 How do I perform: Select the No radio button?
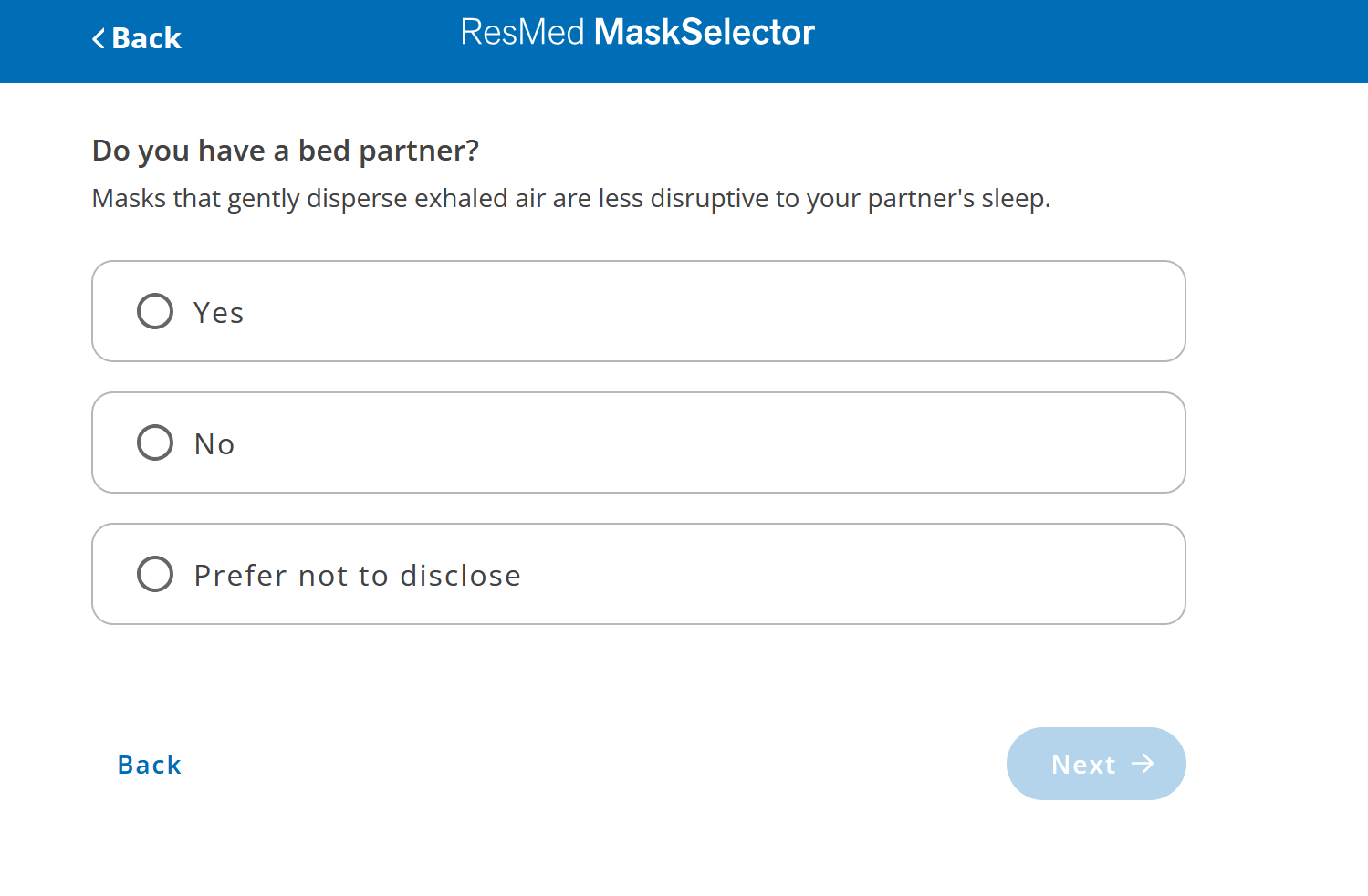click(154, 443)
